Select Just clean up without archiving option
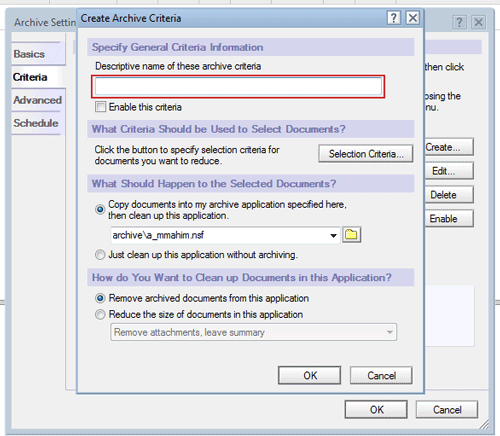Screen dimensions: 500x436 coord(100,255)
